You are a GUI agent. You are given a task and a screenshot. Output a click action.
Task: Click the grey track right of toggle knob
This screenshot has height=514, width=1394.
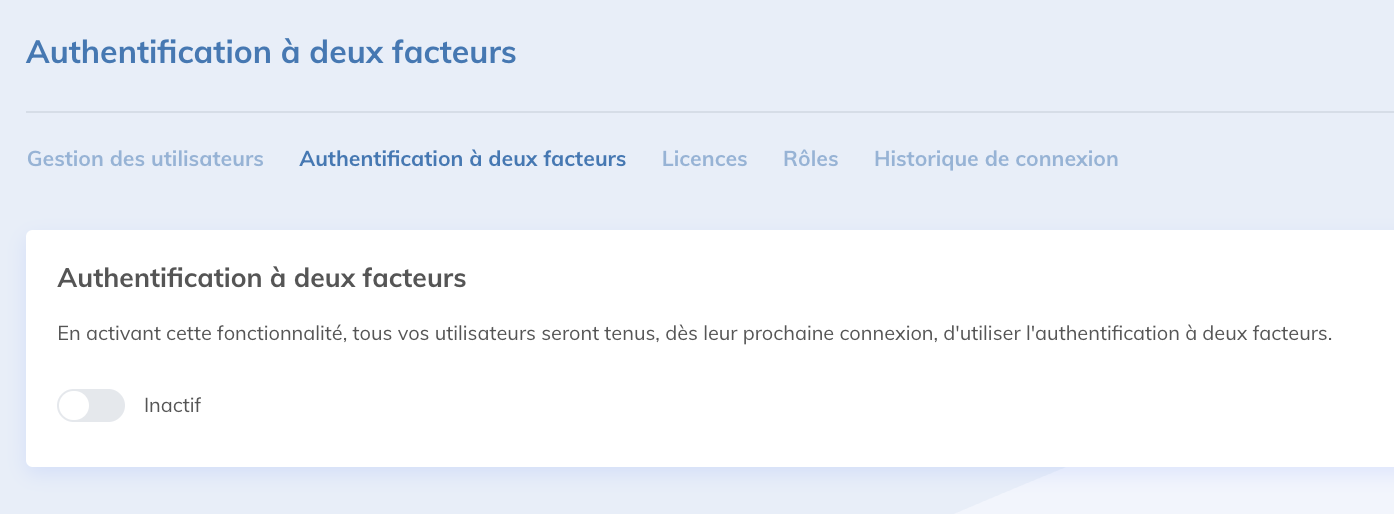point(108,406)
